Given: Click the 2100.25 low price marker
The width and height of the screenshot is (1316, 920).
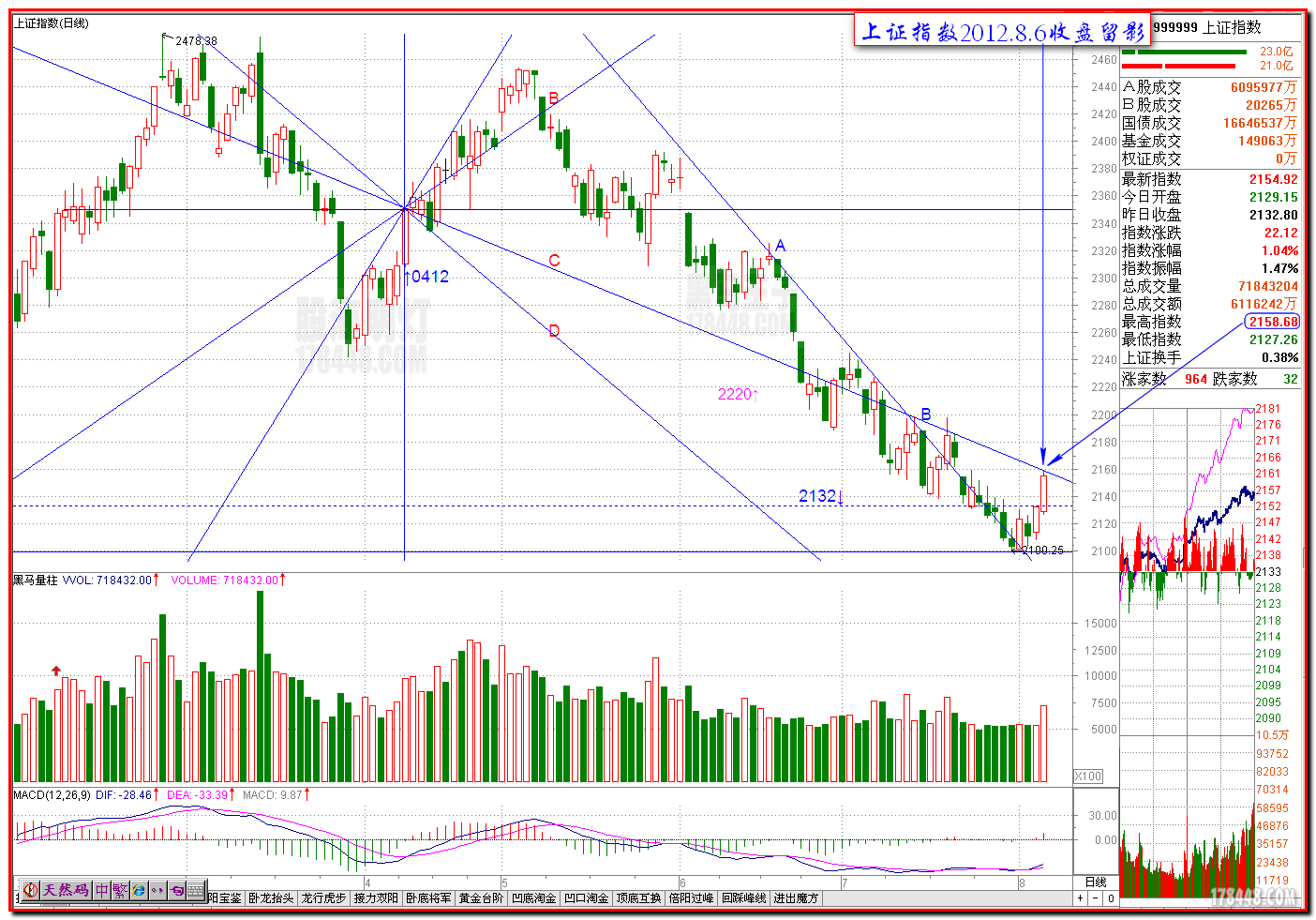Looking at the screenshot, I should 1042,550.
